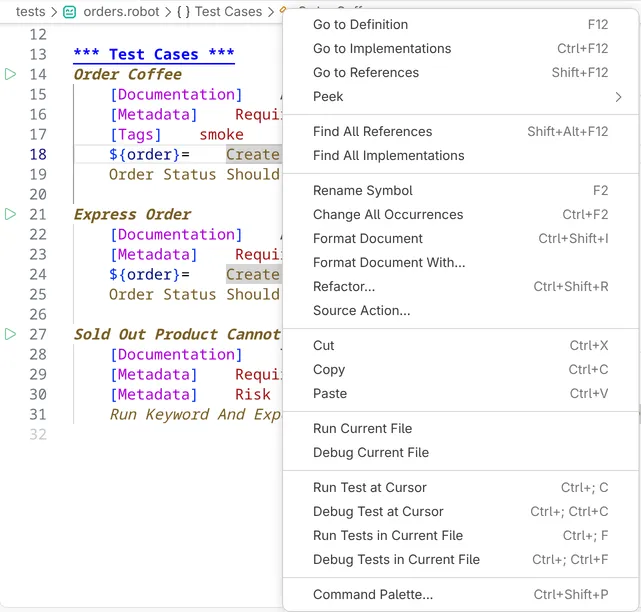Select Copy from context menu
The image size is (641, 612).
tap(461, 370)
